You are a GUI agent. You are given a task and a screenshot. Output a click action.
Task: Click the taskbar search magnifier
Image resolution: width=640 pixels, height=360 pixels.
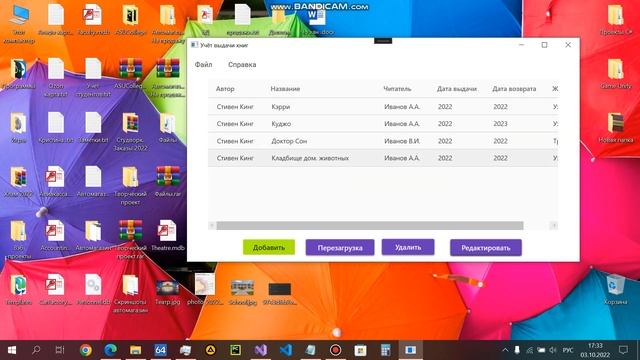36,350
